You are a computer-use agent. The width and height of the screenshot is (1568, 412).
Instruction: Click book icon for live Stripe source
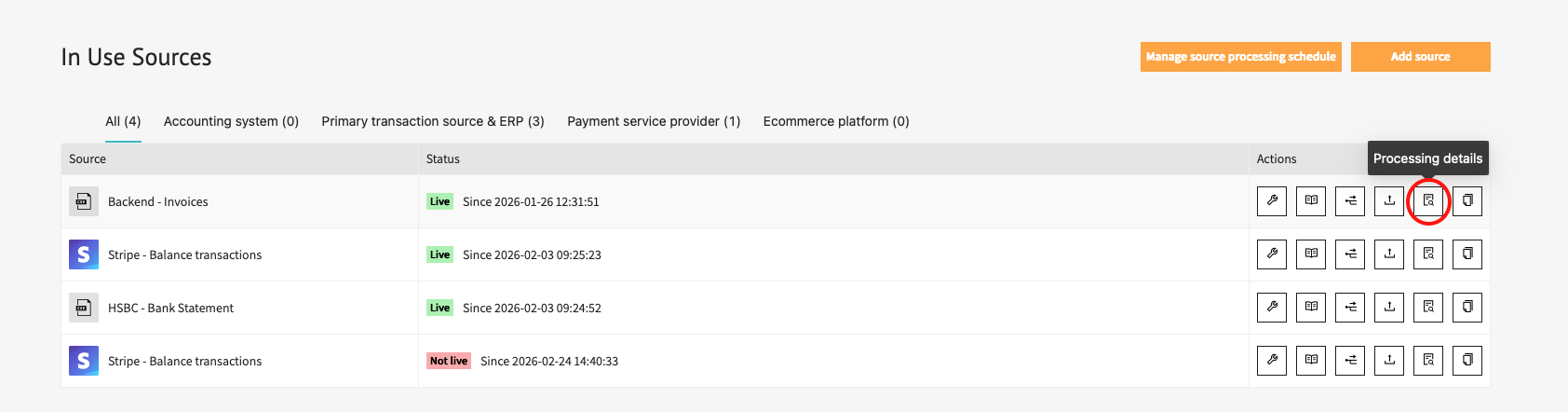pos(1311,254)
